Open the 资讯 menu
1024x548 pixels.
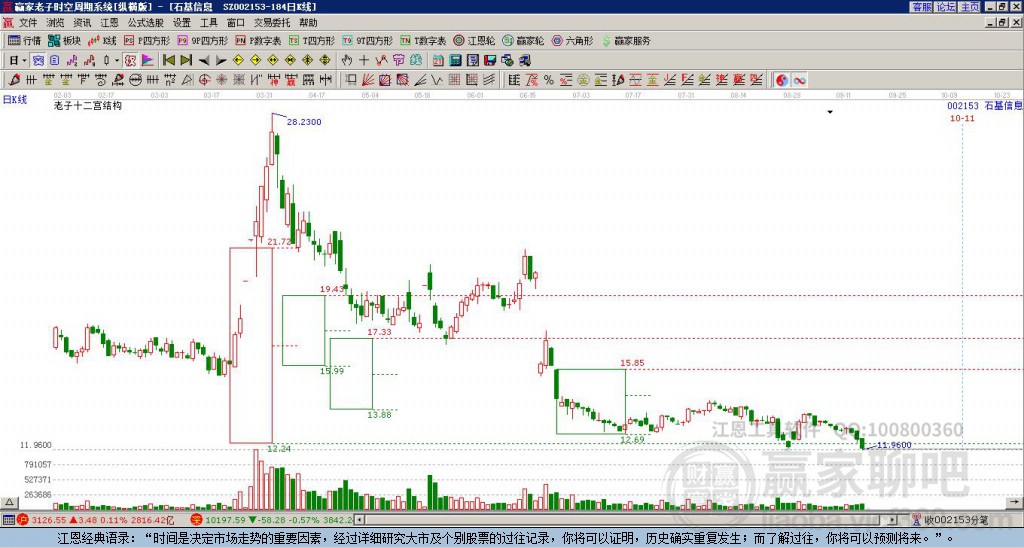tap(82, 23)
